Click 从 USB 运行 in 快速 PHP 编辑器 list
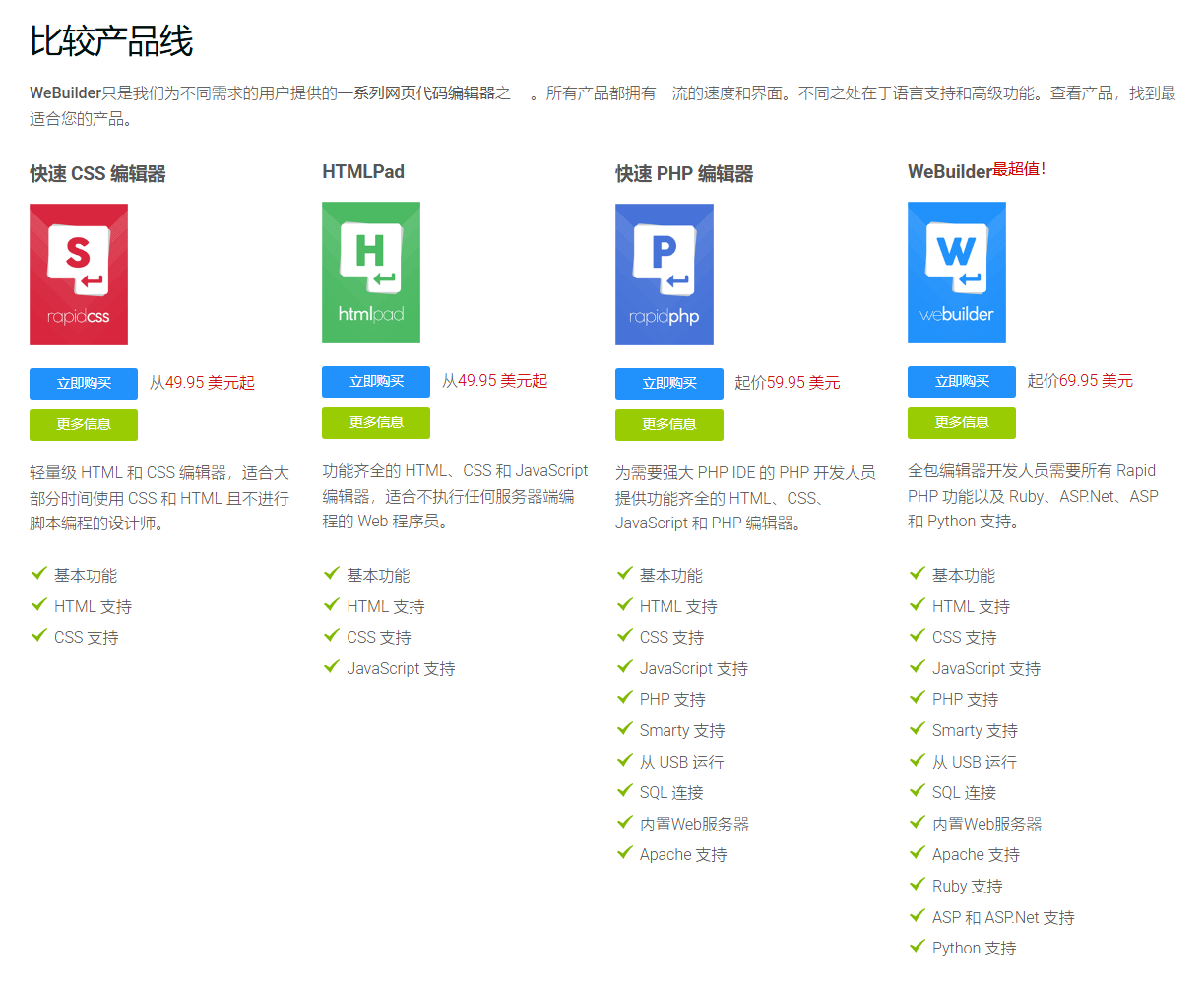The width and height of the screenshot is (1204, 984). coord(681,763)
